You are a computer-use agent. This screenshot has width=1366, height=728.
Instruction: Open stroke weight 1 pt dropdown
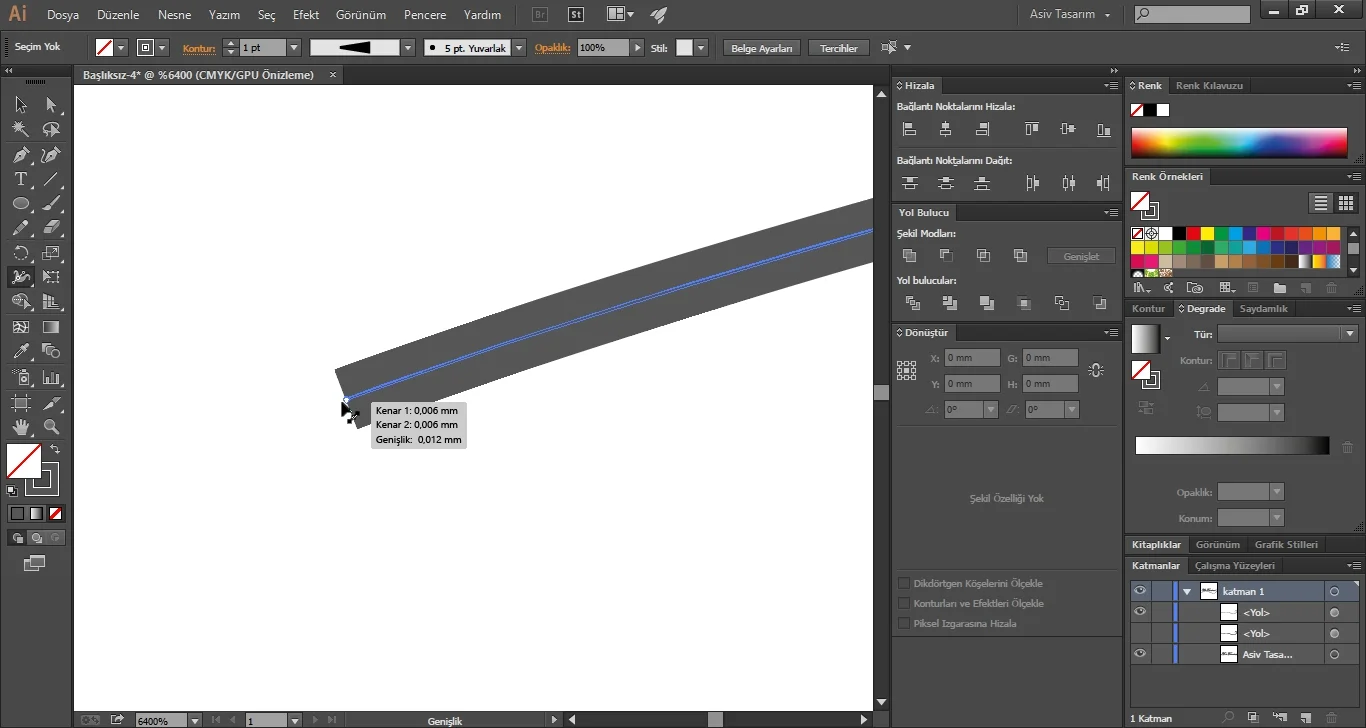294,48
